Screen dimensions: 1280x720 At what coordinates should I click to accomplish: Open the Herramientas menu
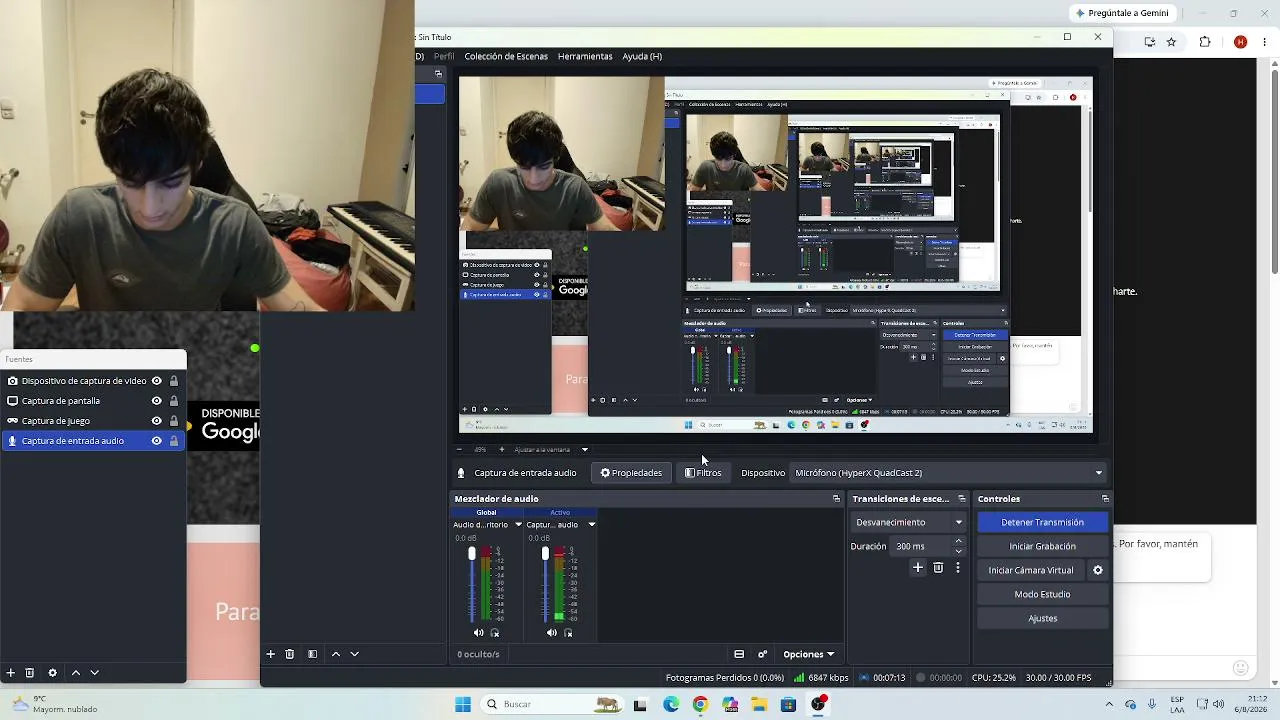(585, 57)
